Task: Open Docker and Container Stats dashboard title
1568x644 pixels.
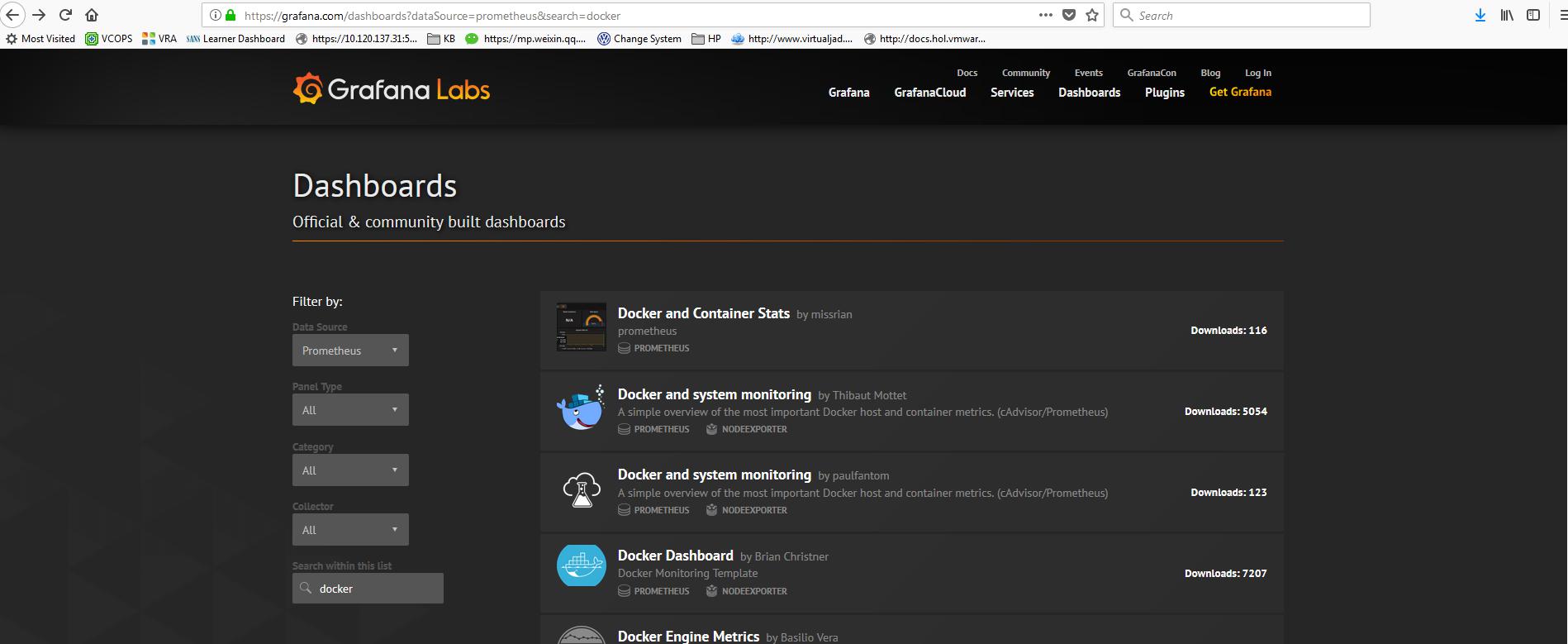Action: [x=704, y=313]
